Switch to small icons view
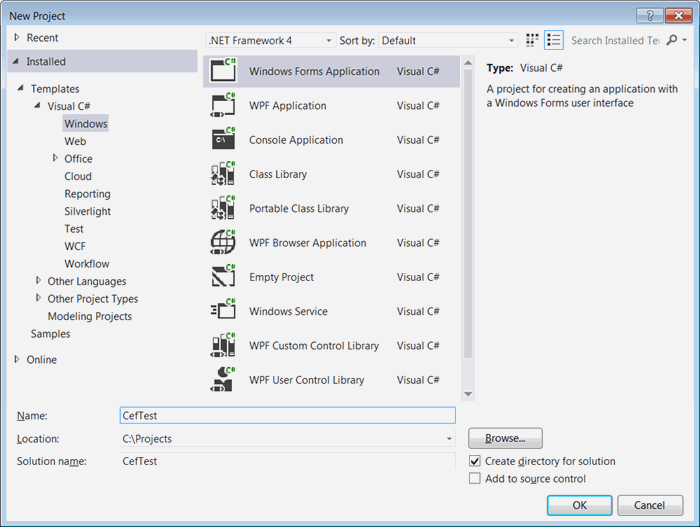 pos(532,40)
